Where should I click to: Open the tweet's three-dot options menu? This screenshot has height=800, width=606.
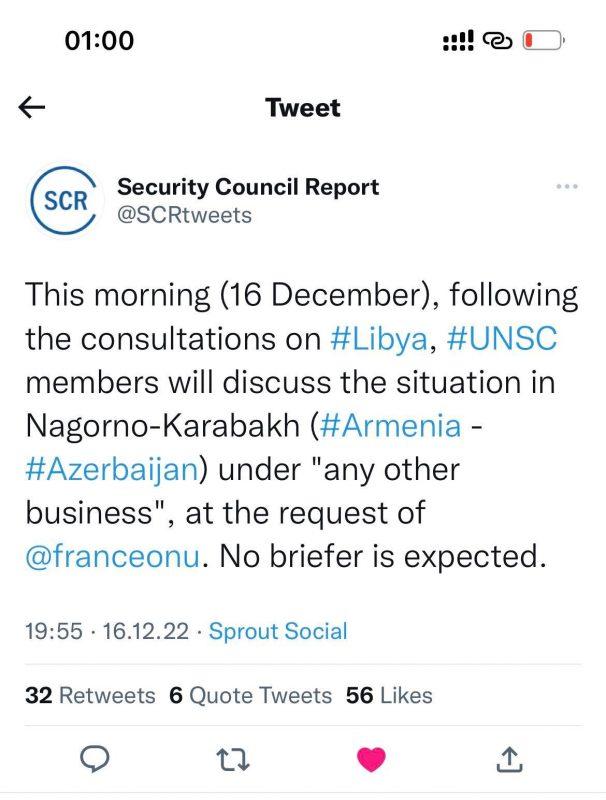coord(566,187)
